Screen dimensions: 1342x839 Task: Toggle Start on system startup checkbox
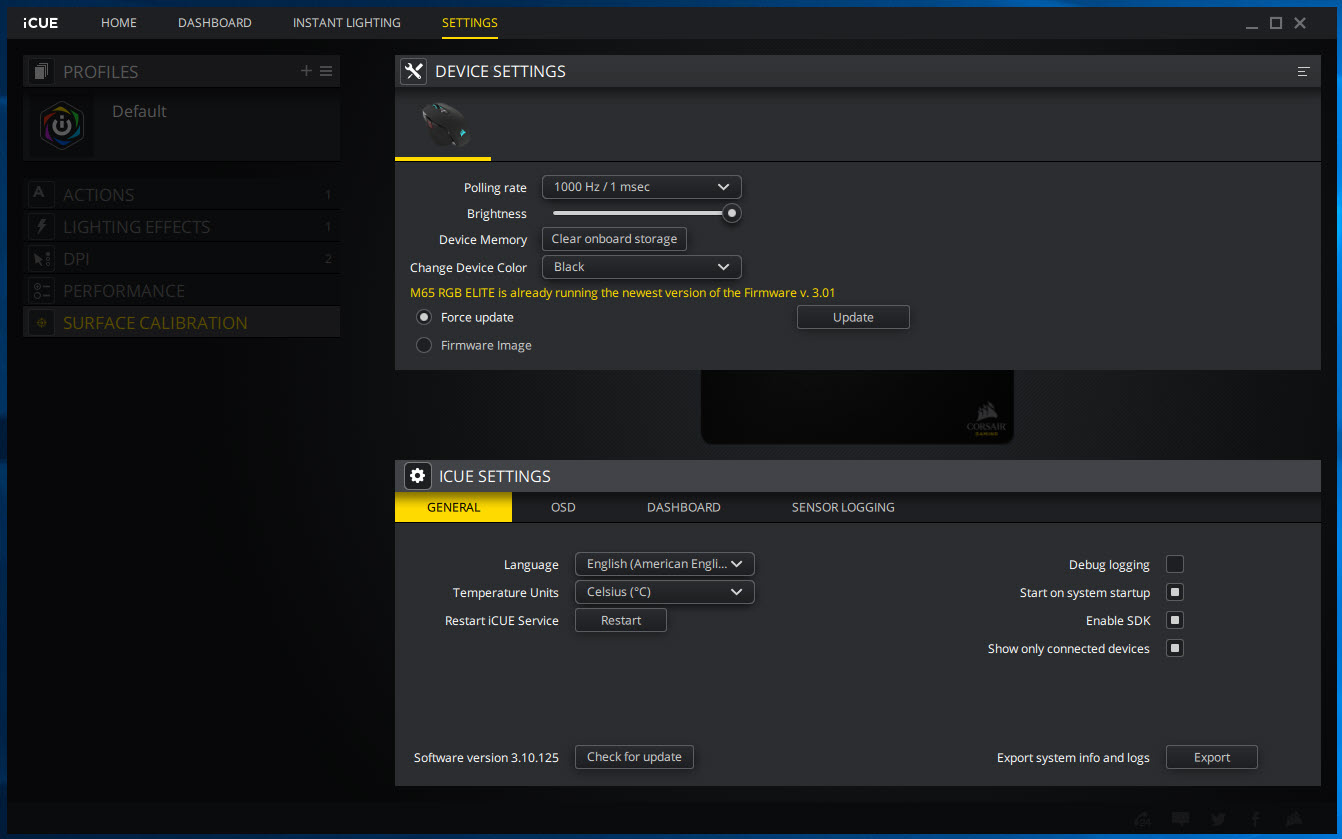1175,592
